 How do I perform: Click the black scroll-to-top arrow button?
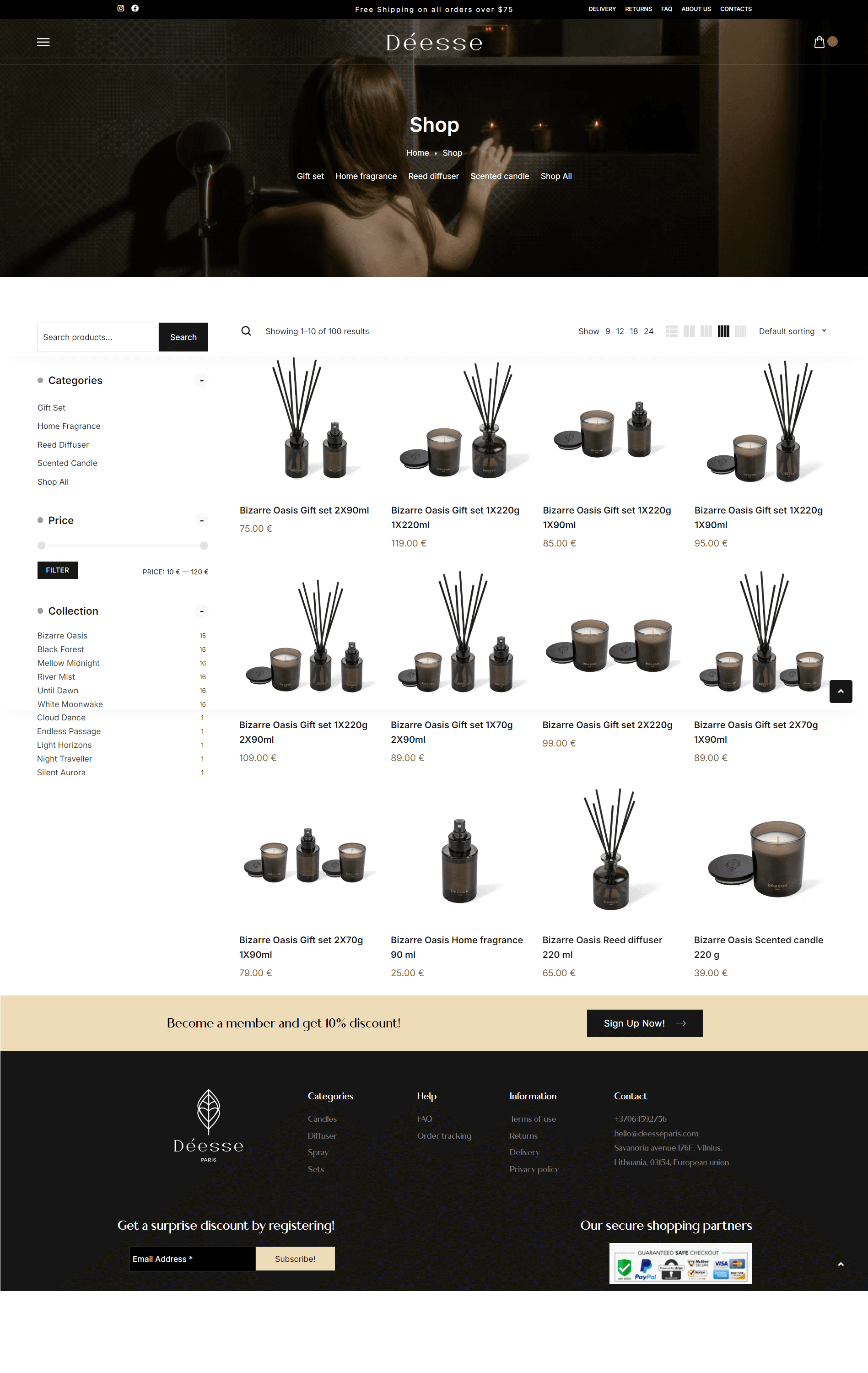[x=840, y=691]
